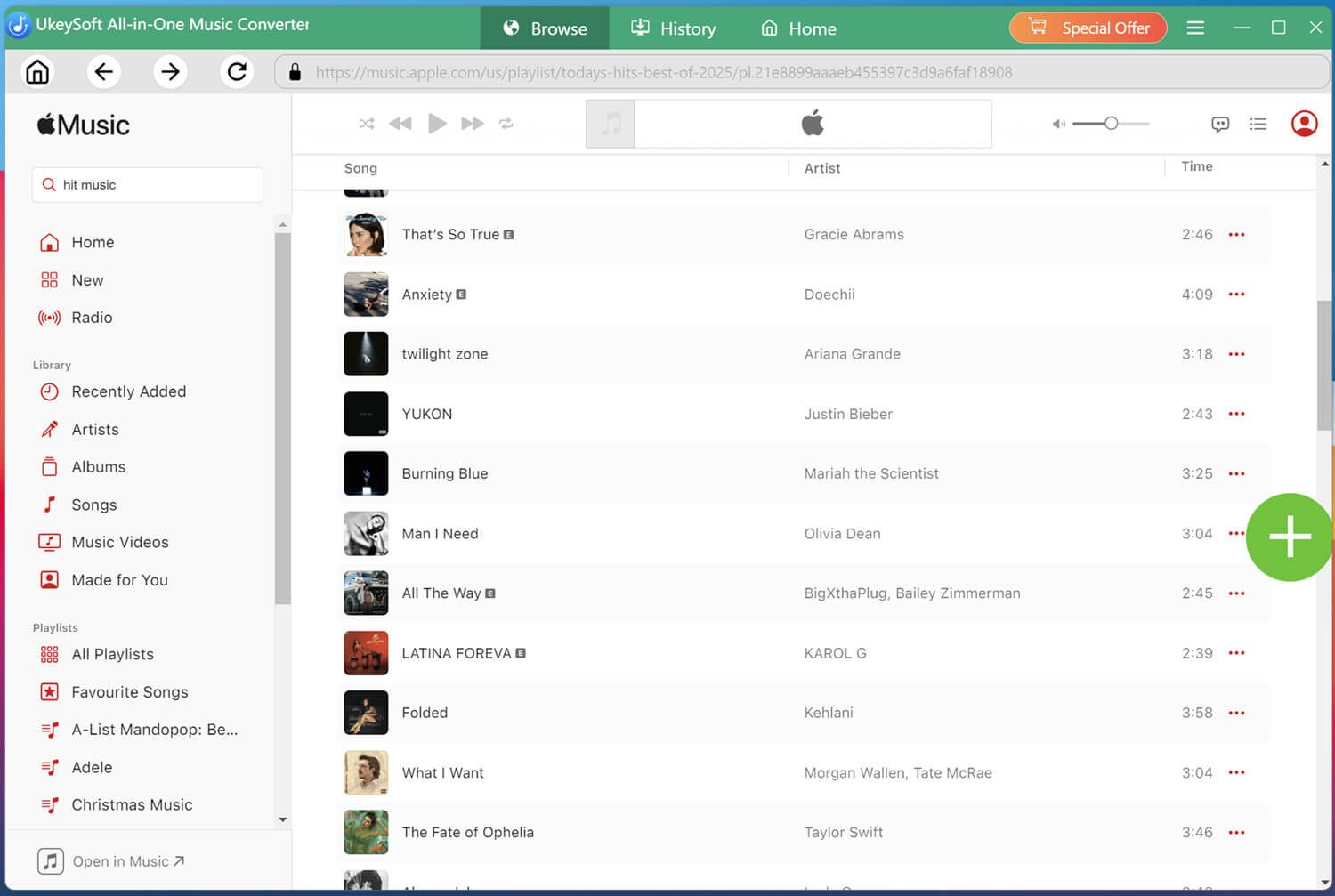Select the song title 'Burning Blue'
The image size is (1335, 896).
[445, 473]
